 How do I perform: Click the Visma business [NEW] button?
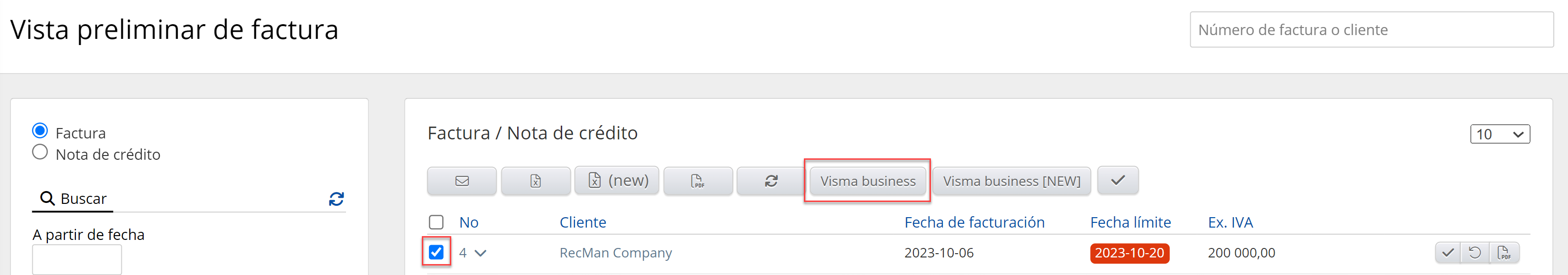click(x=1012, y=181)
